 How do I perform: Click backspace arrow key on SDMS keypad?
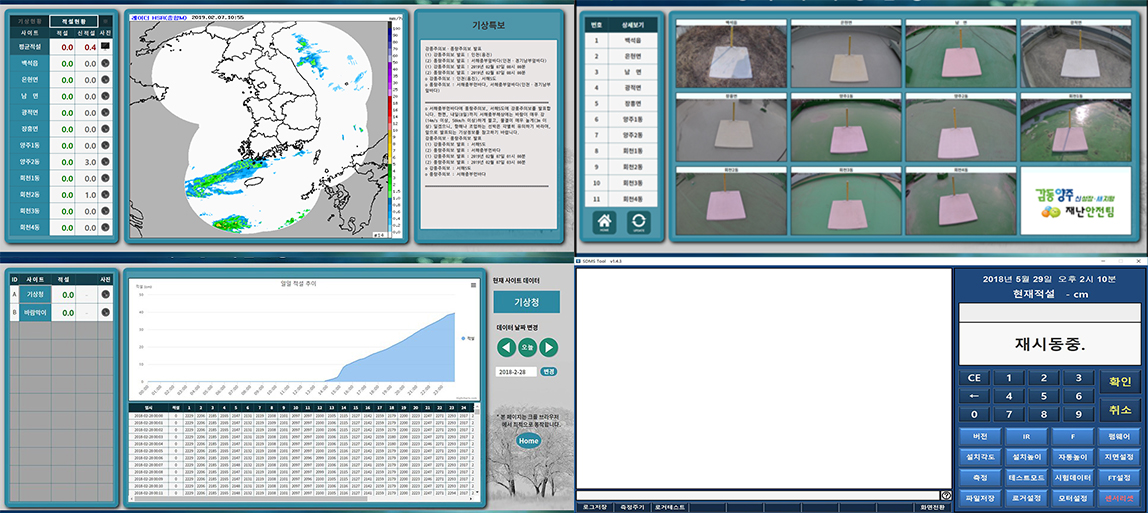[x=974, y=396]
